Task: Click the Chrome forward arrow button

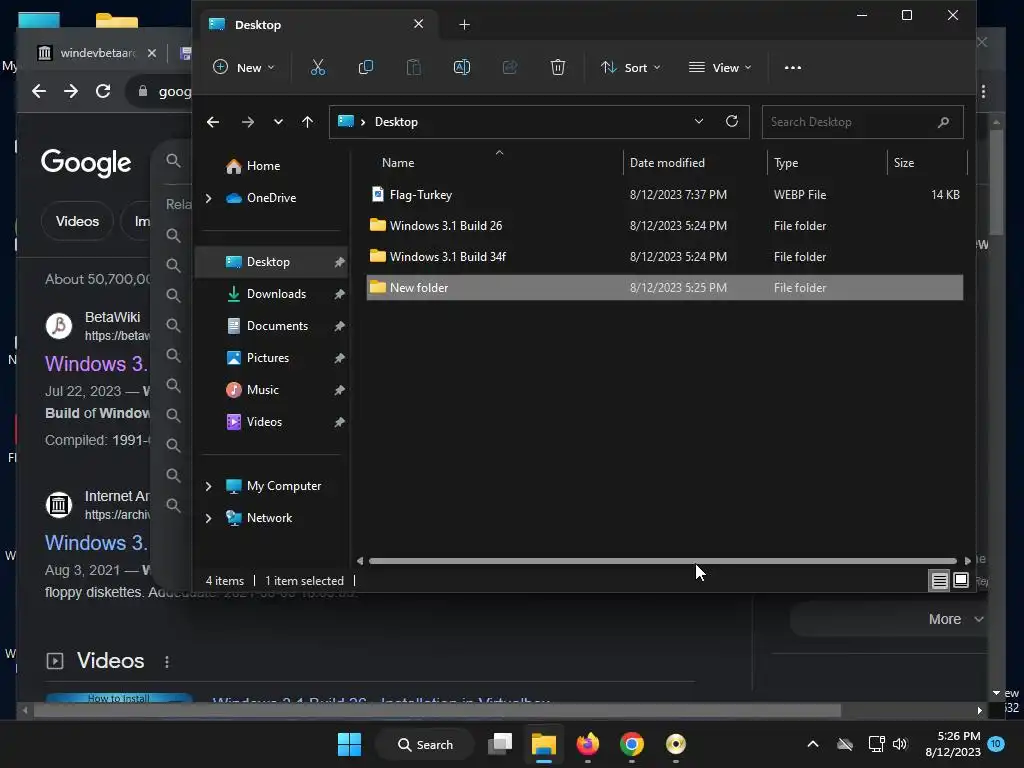Action: point(71,91)
